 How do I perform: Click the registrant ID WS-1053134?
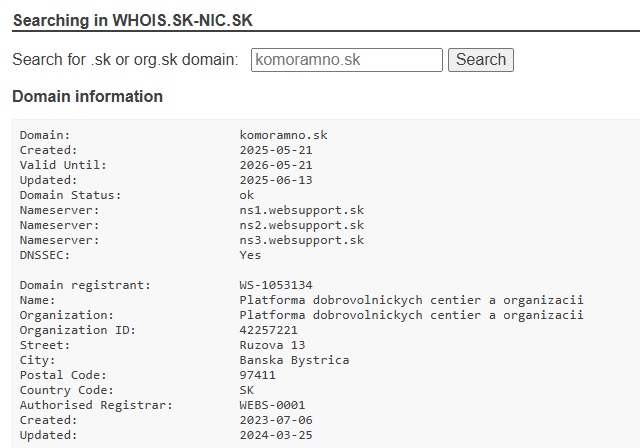click(x=276, y=285)
